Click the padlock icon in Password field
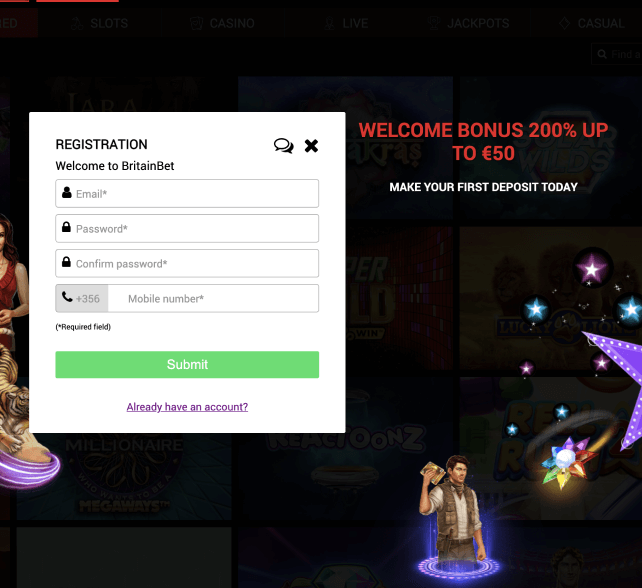 tap(66, 227)
